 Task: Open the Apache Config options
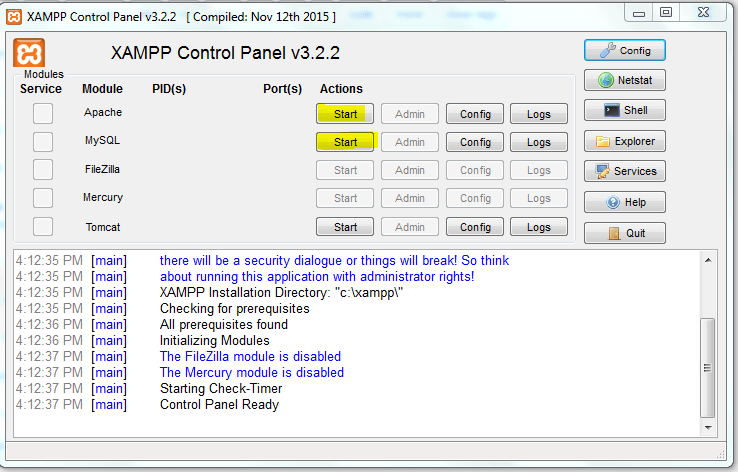click(x=475, y=114)
